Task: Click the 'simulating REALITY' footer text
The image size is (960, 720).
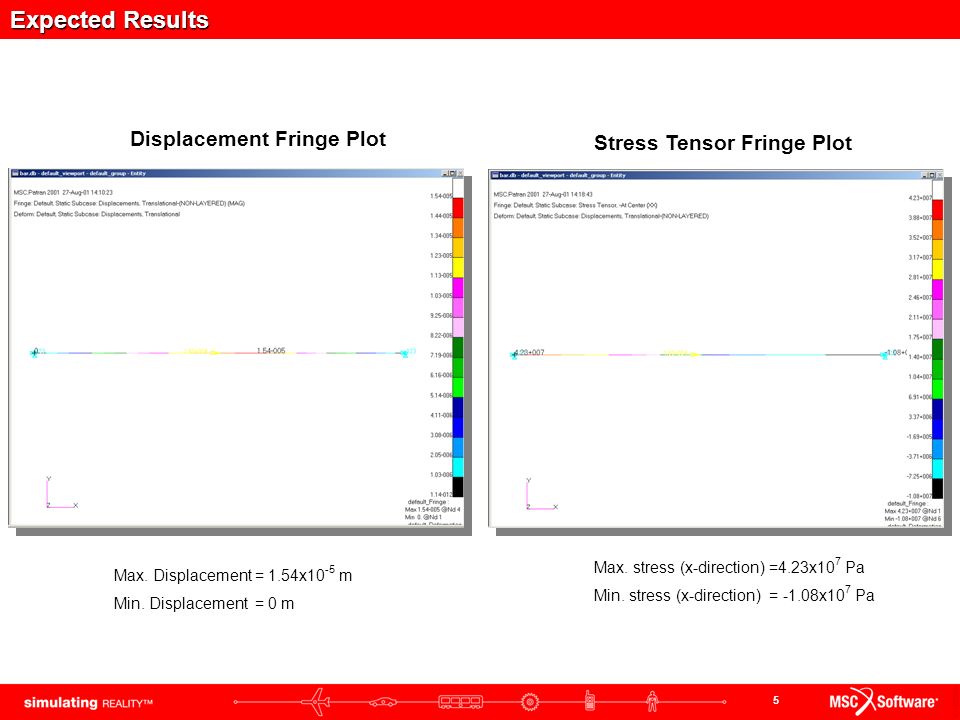Action: click(x=88, y=703)
